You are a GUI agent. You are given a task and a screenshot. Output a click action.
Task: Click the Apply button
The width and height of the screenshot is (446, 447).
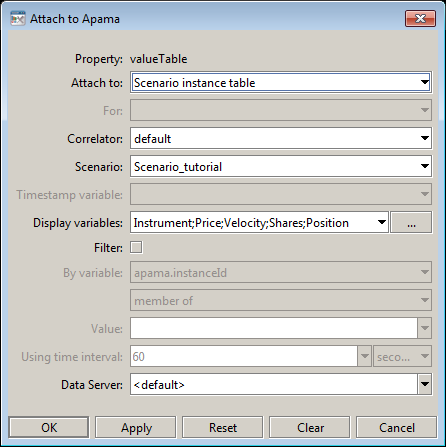click(x=136, y=427)
